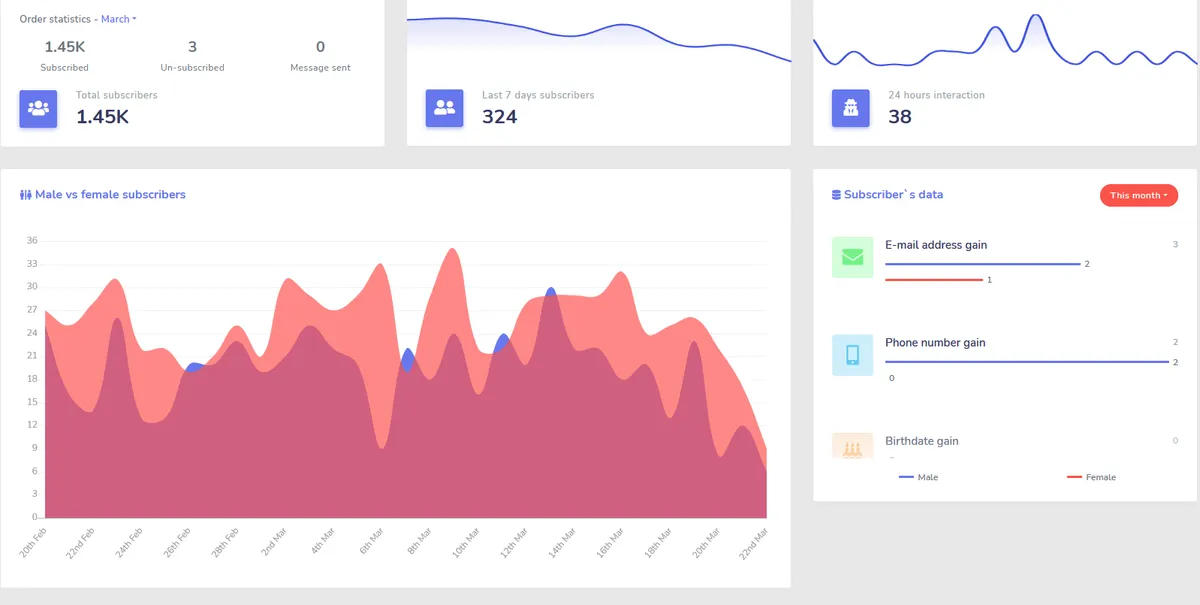Click the Male vs female subscribers title icon

pyautogui.click(x=26, y=195)
